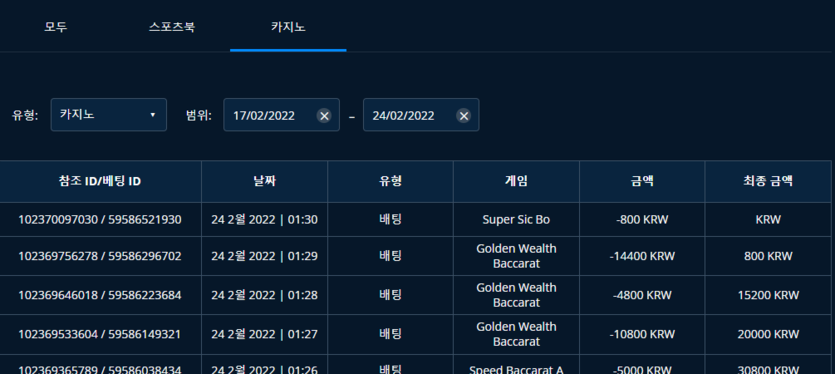Screen dimensions: 835x374
Task: Open the 유형 dropdown showing 카지노
Action: tap(109, 115)
